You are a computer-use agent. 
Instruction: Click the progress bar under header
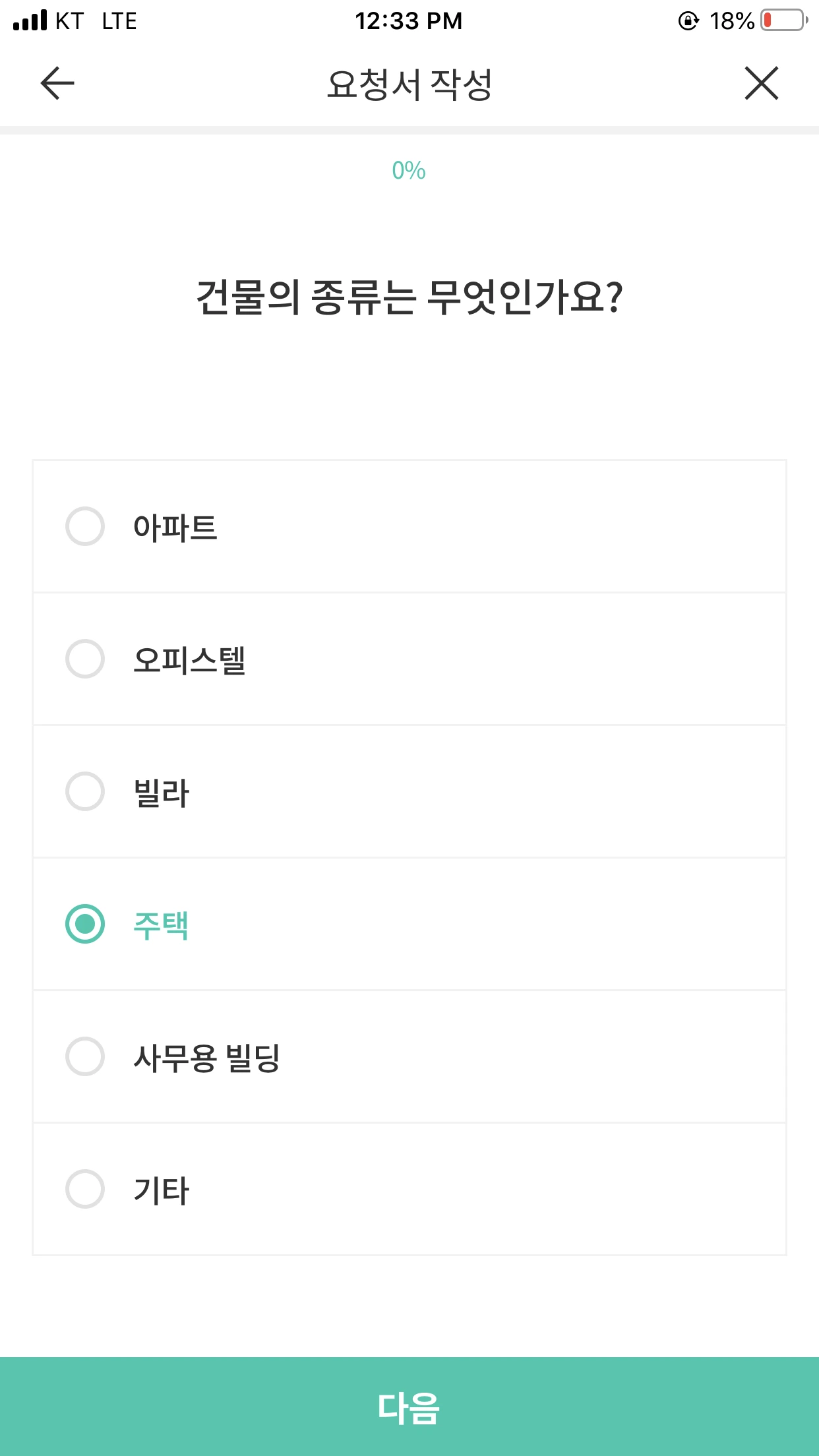[x=409, y=130]
